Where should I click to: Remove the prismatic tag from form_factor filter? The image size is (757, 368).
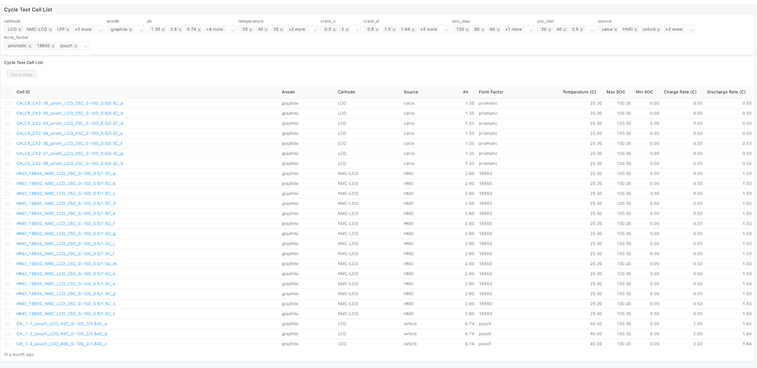pyautogui.click(x=30, y=46)
